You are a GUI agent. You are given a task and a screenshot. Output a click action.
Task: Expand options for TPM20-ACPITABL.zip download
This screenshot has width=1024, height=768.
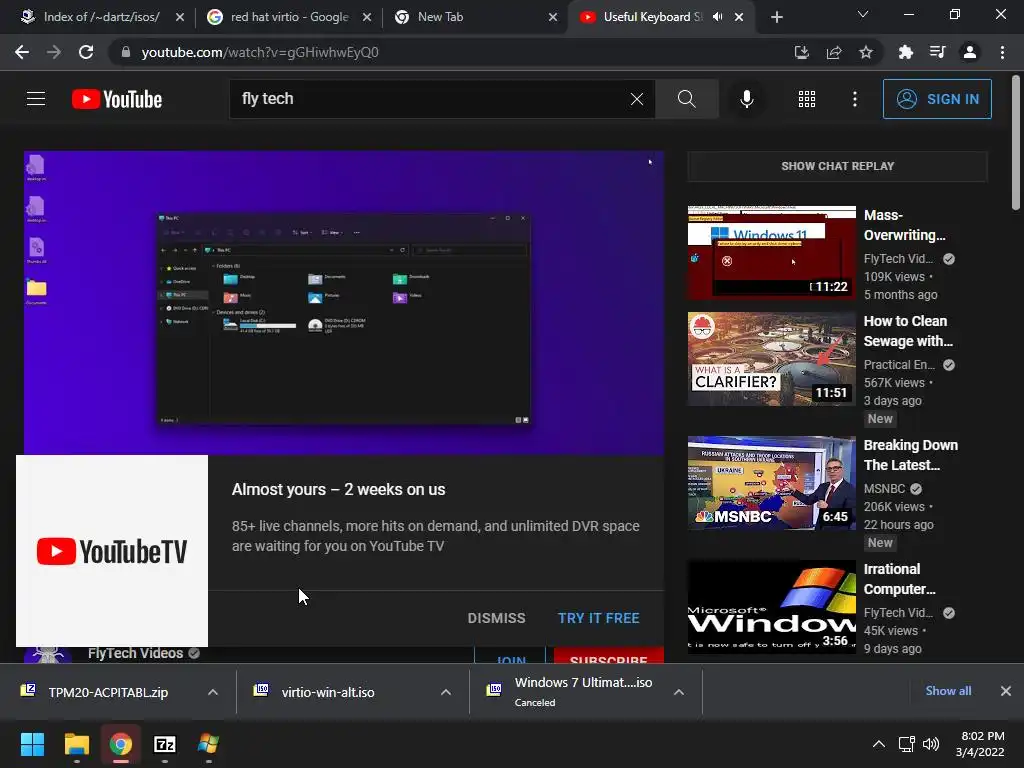pyautogui.click(x=213, y=692)
